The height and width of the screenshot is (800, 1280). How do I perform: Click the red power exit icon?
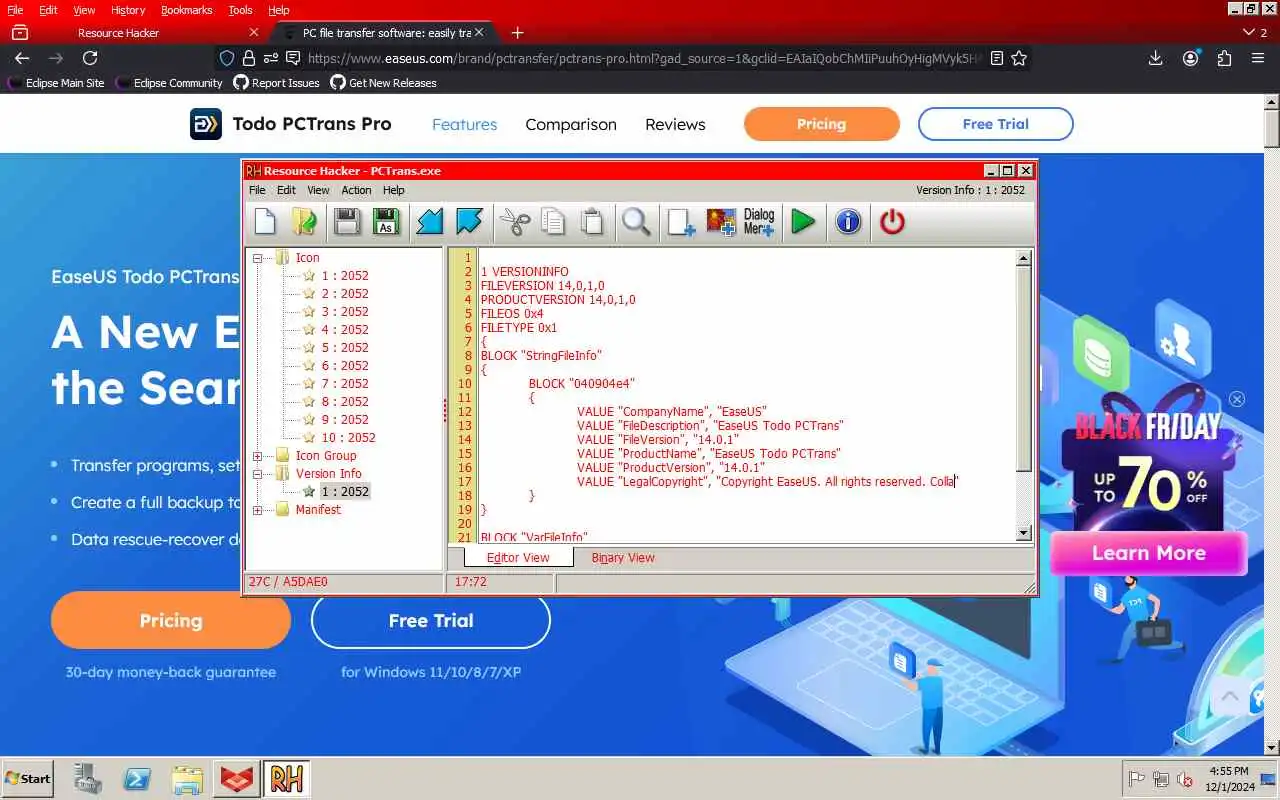[892, 221]
